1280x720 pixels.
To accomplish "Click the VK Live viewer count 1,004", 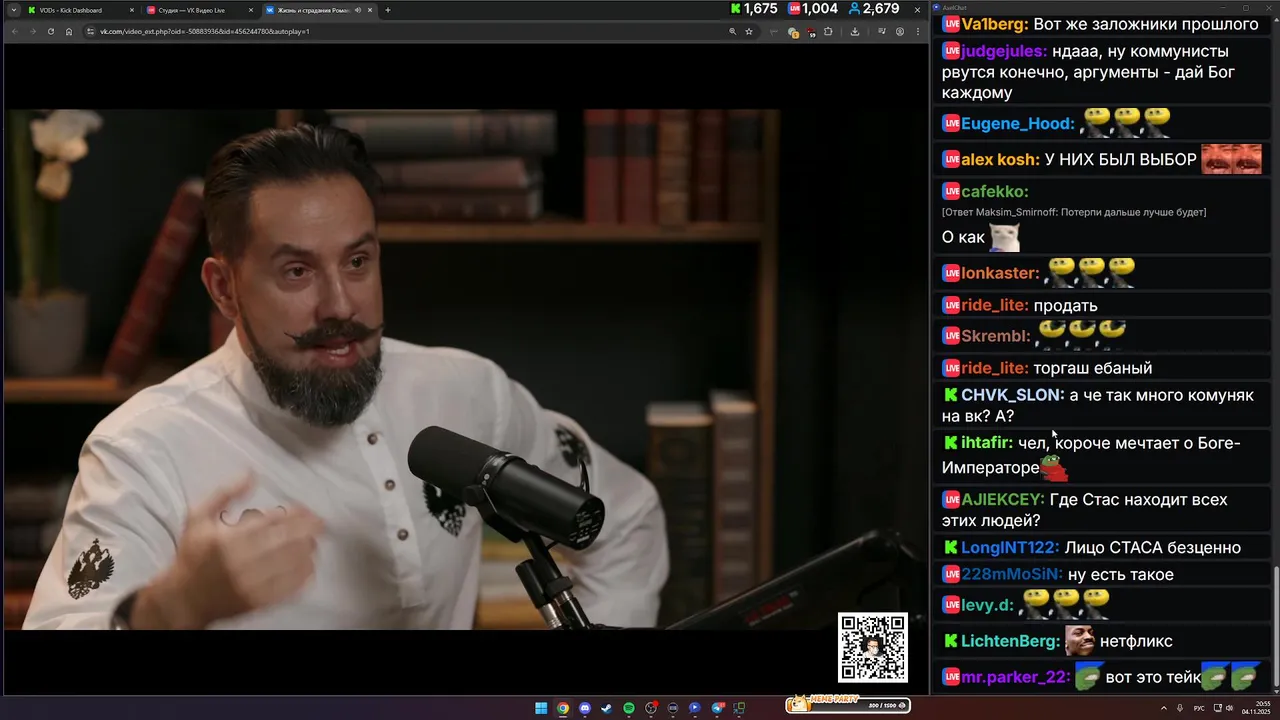I will click(812, 9).
